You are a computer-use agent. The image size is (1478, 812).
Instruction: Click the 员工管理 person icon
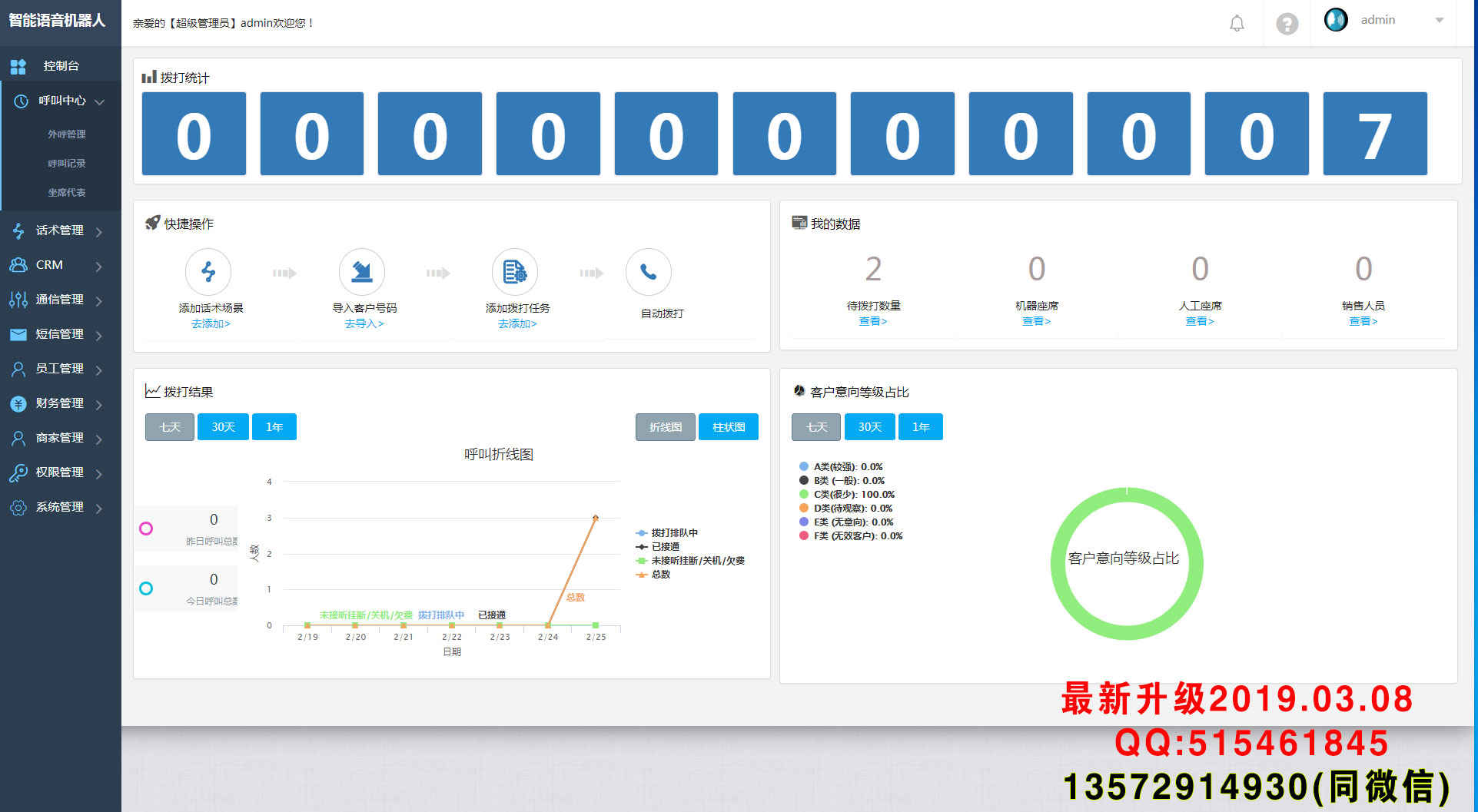[x=18, y=369]
